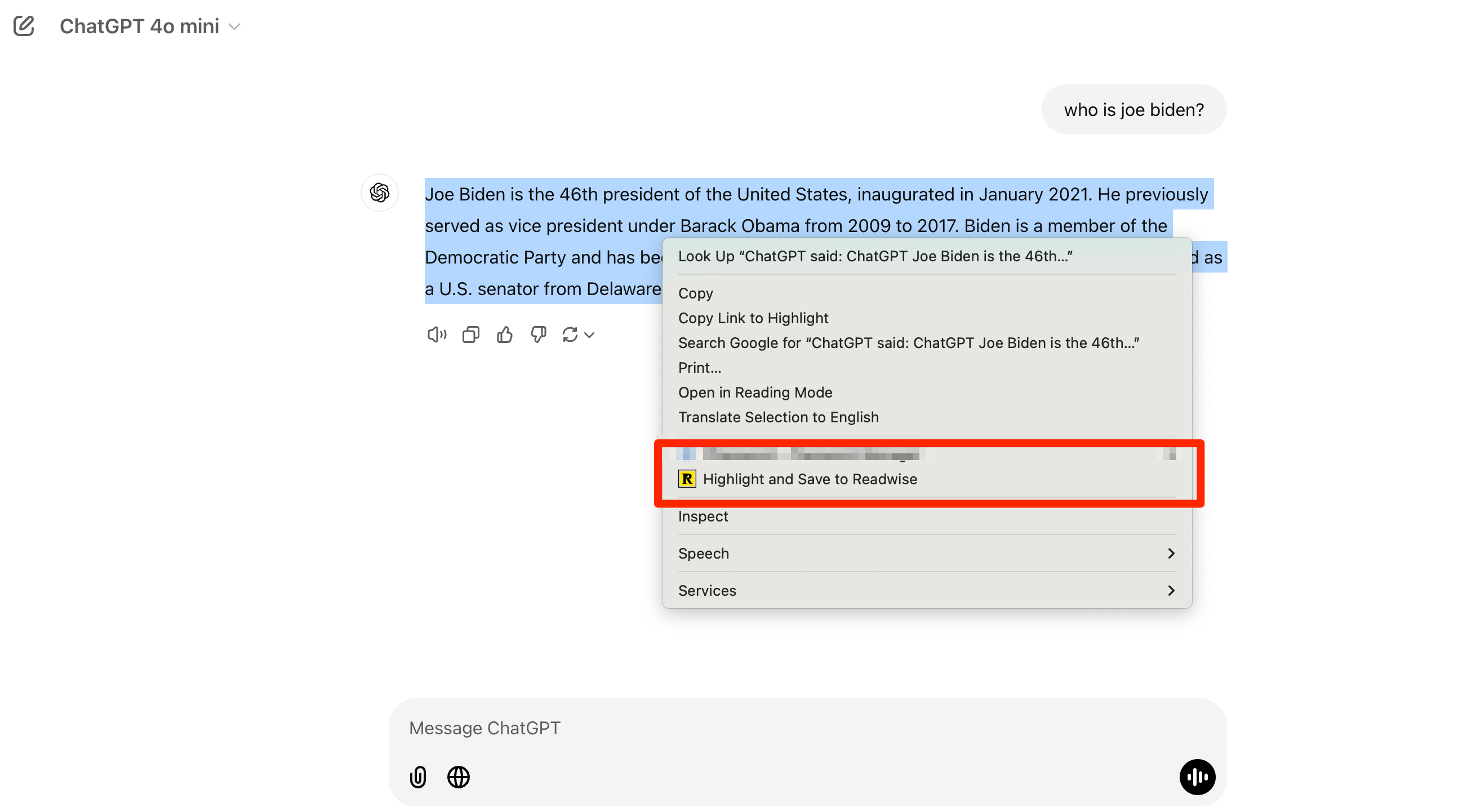This screenshot has height=812, width=1467.
Task: Click the copy response icon
Action: (x=471, y=335)
